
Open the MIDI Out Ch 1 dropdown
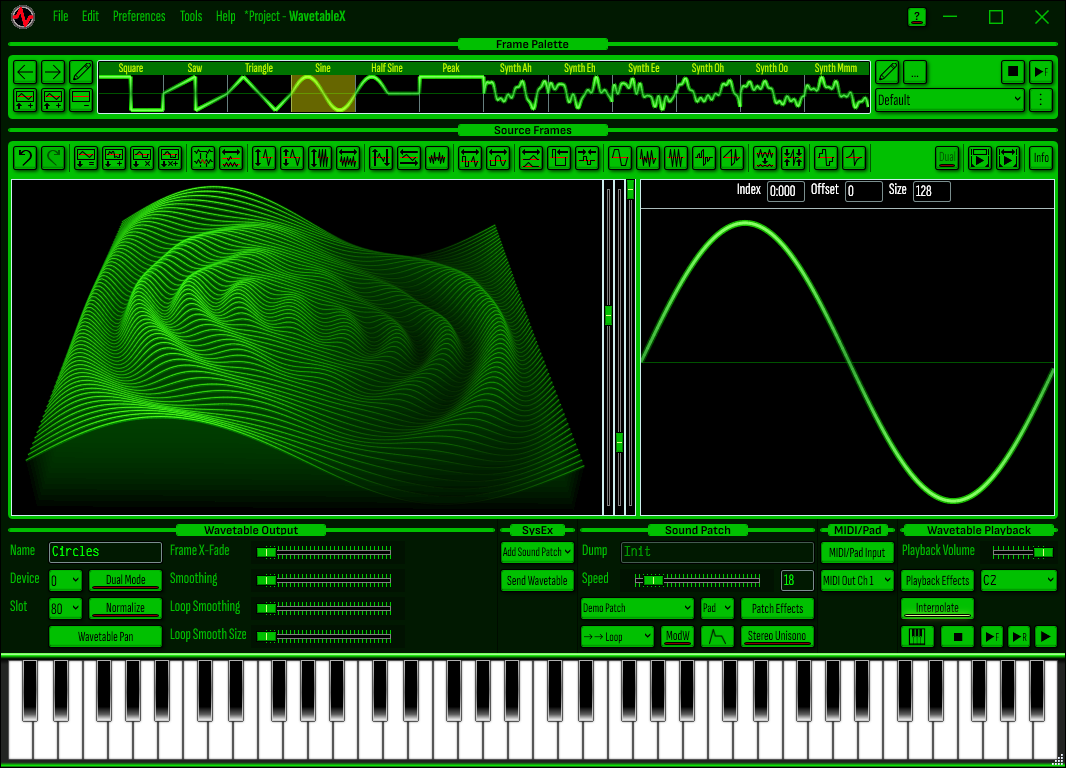click(857, 580)
